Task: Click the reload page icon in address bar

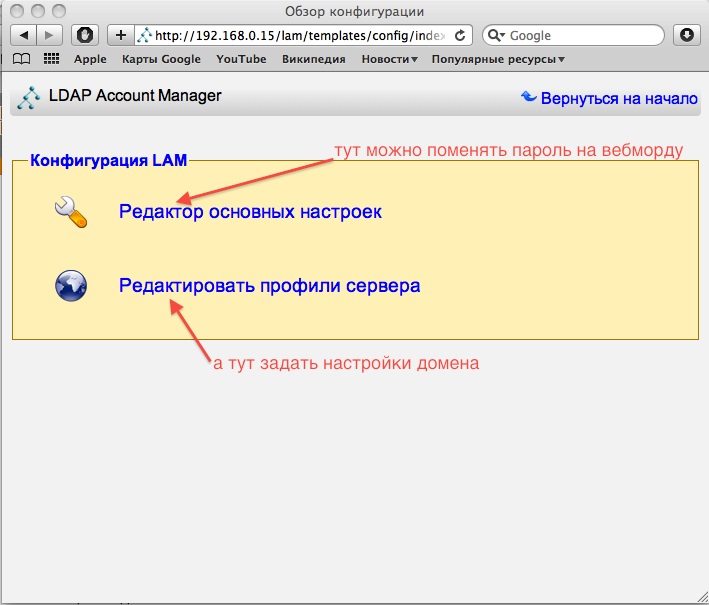Action: 460,35
